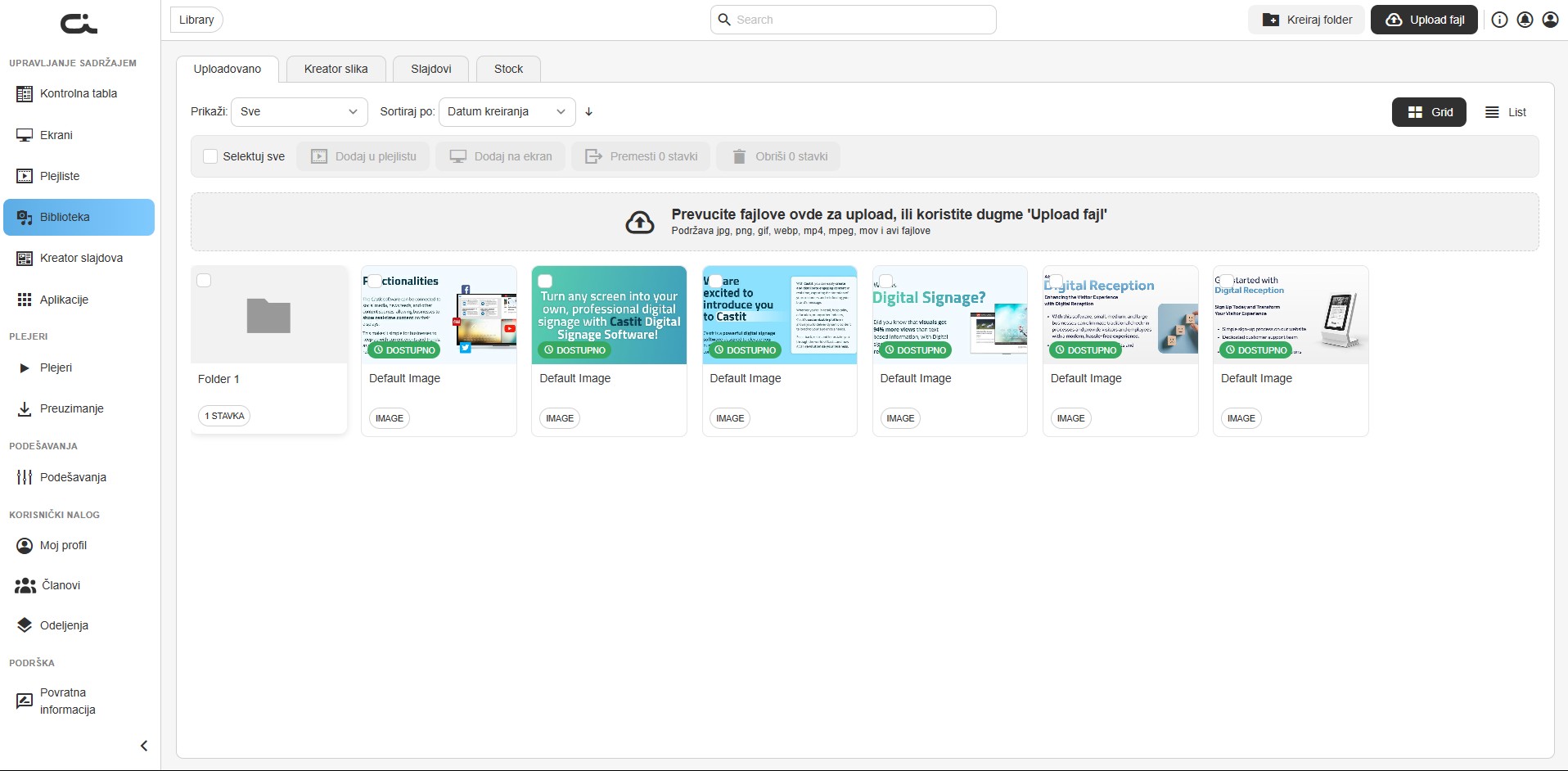Select the Functionalities image checkbox
Viewport: 1568px width, 771px height.
(x=375, y=281)
